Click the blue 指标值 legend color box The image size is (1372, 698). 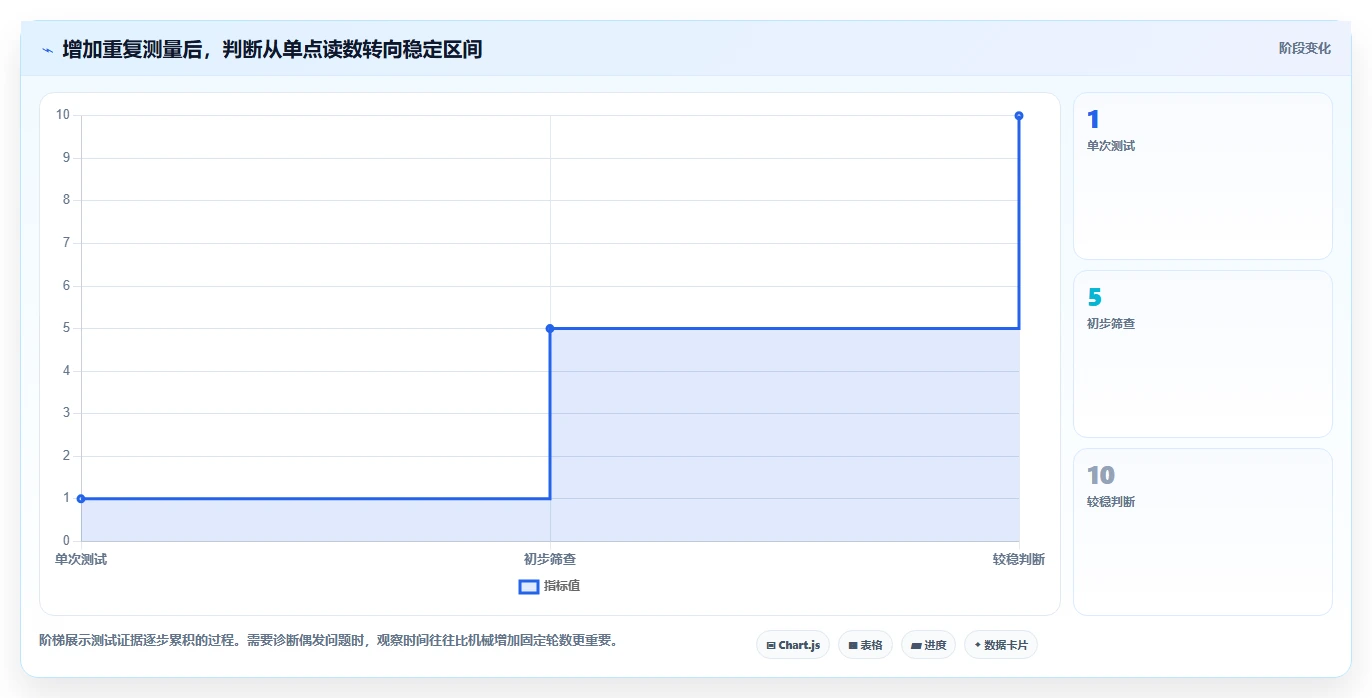point(529,586)
